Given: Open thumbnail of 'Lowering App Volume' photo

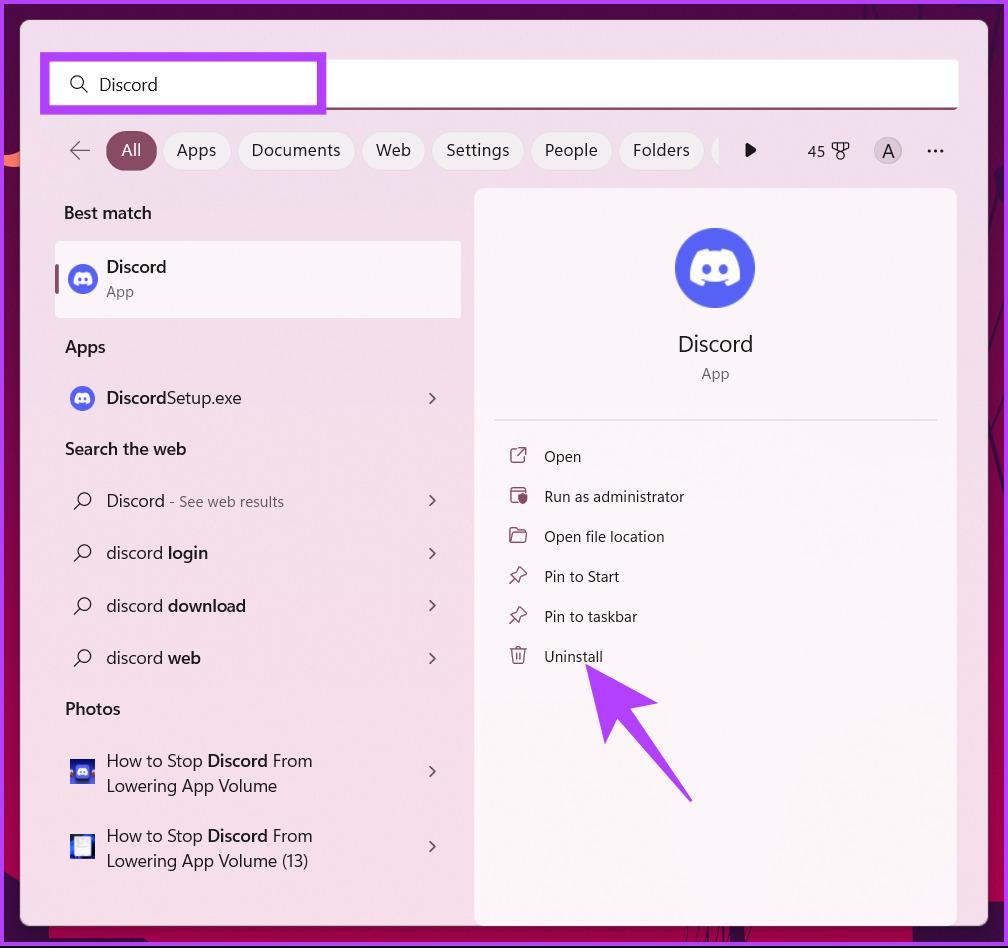Looking at the screenshot, I should [82, 771].
